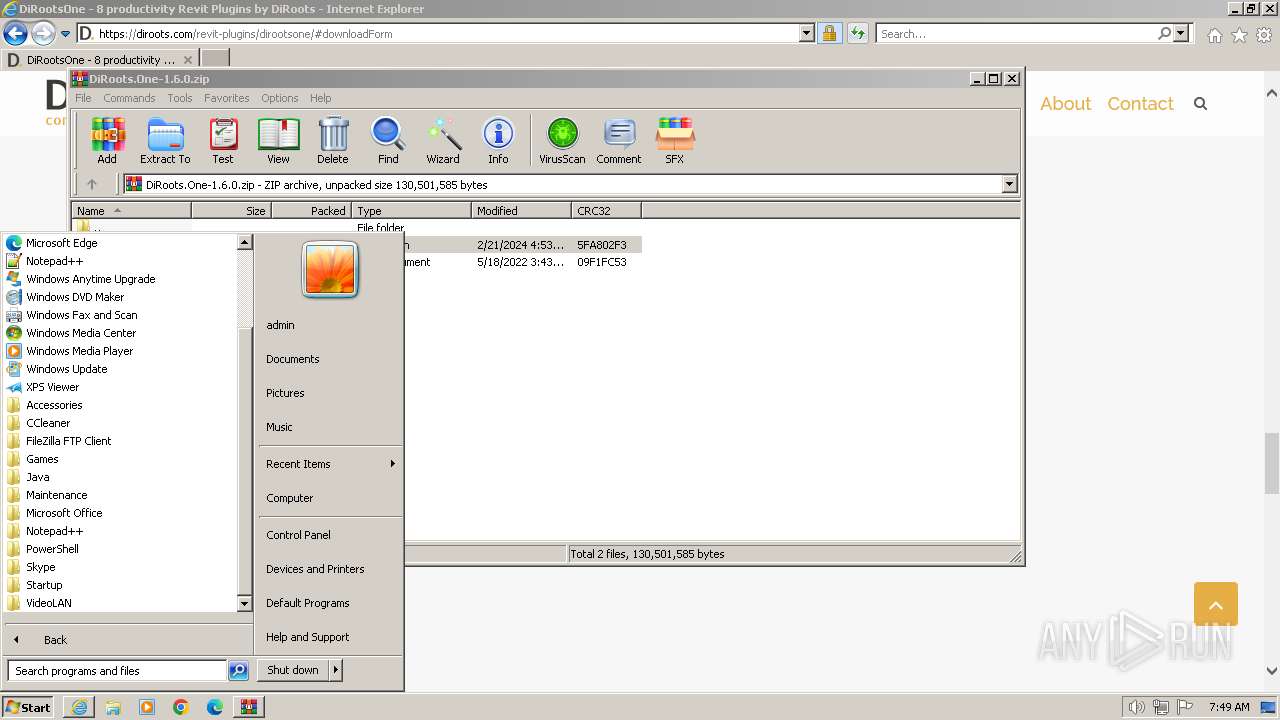Screen dimensions: 1280x720
Task: Expand the WinRAR archive path dropdown
Action: tap(1009, 184)
